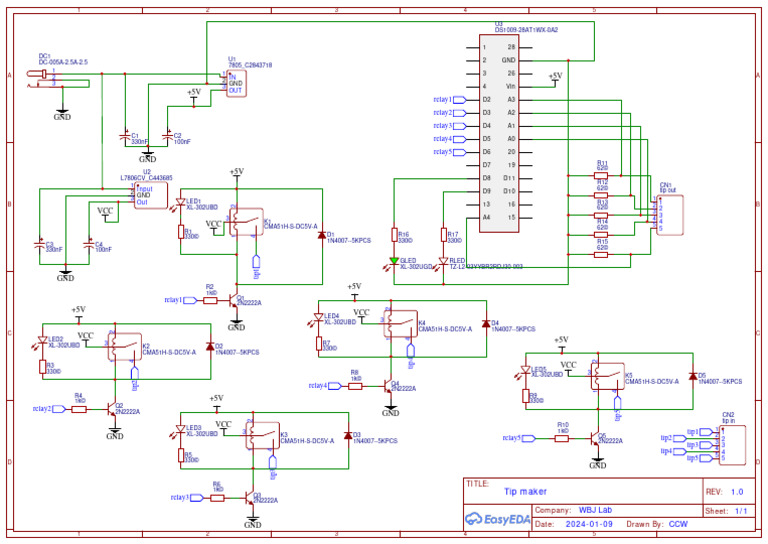Click capacitor C3 330nF symbol
This screenshot has width=768, height=544.
40,246
